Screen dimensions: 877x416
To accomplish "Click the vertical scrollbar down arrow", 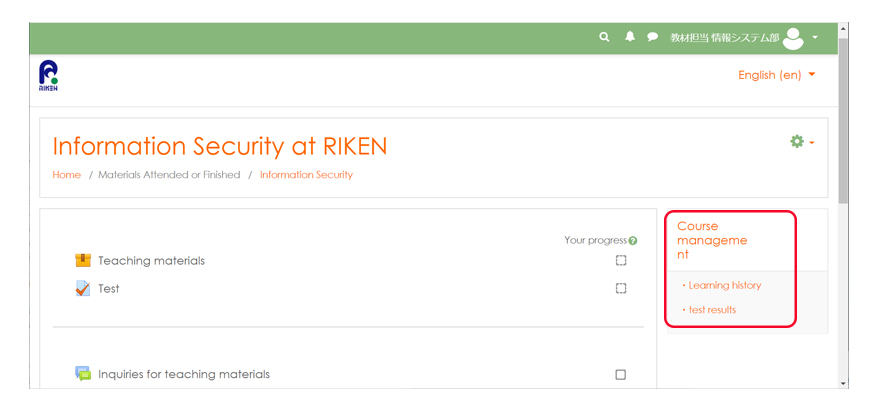I will (843, 384).
